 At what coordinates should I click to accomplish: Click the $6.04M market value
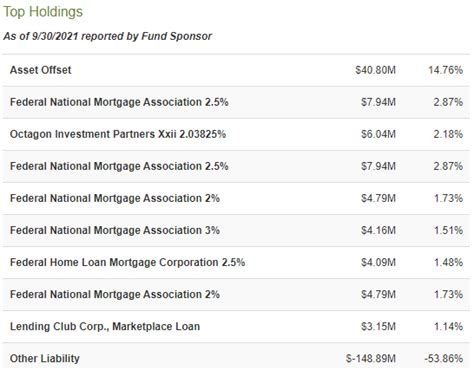coord(378,134)
